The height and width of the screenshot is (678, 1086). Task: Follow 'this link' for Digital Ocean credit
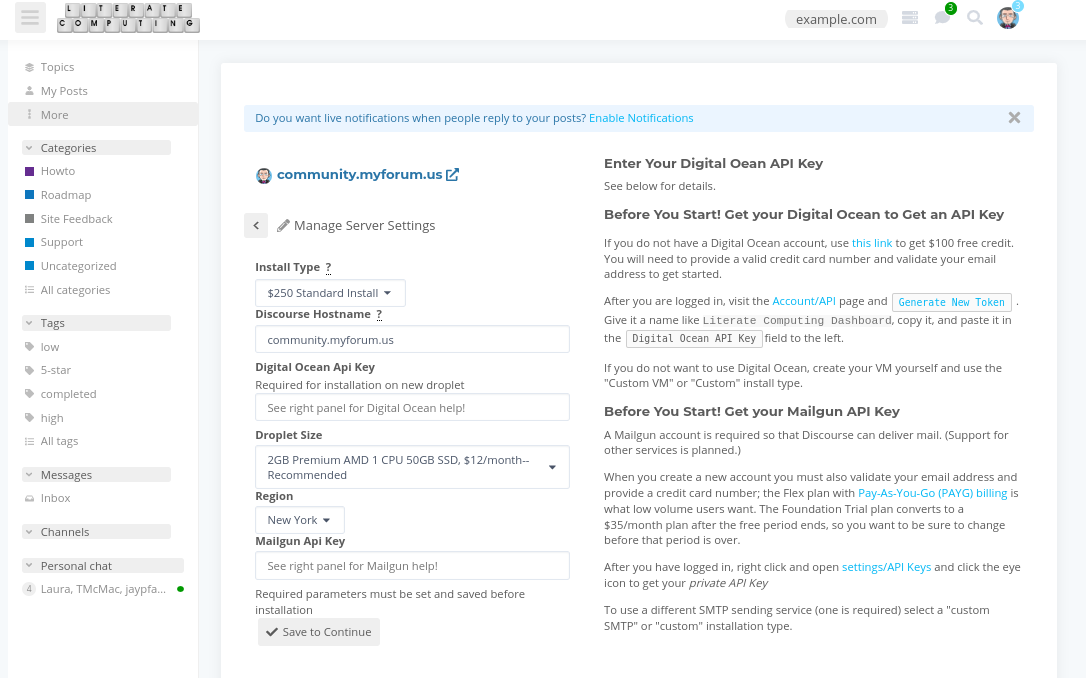click(x=872, y=243)
